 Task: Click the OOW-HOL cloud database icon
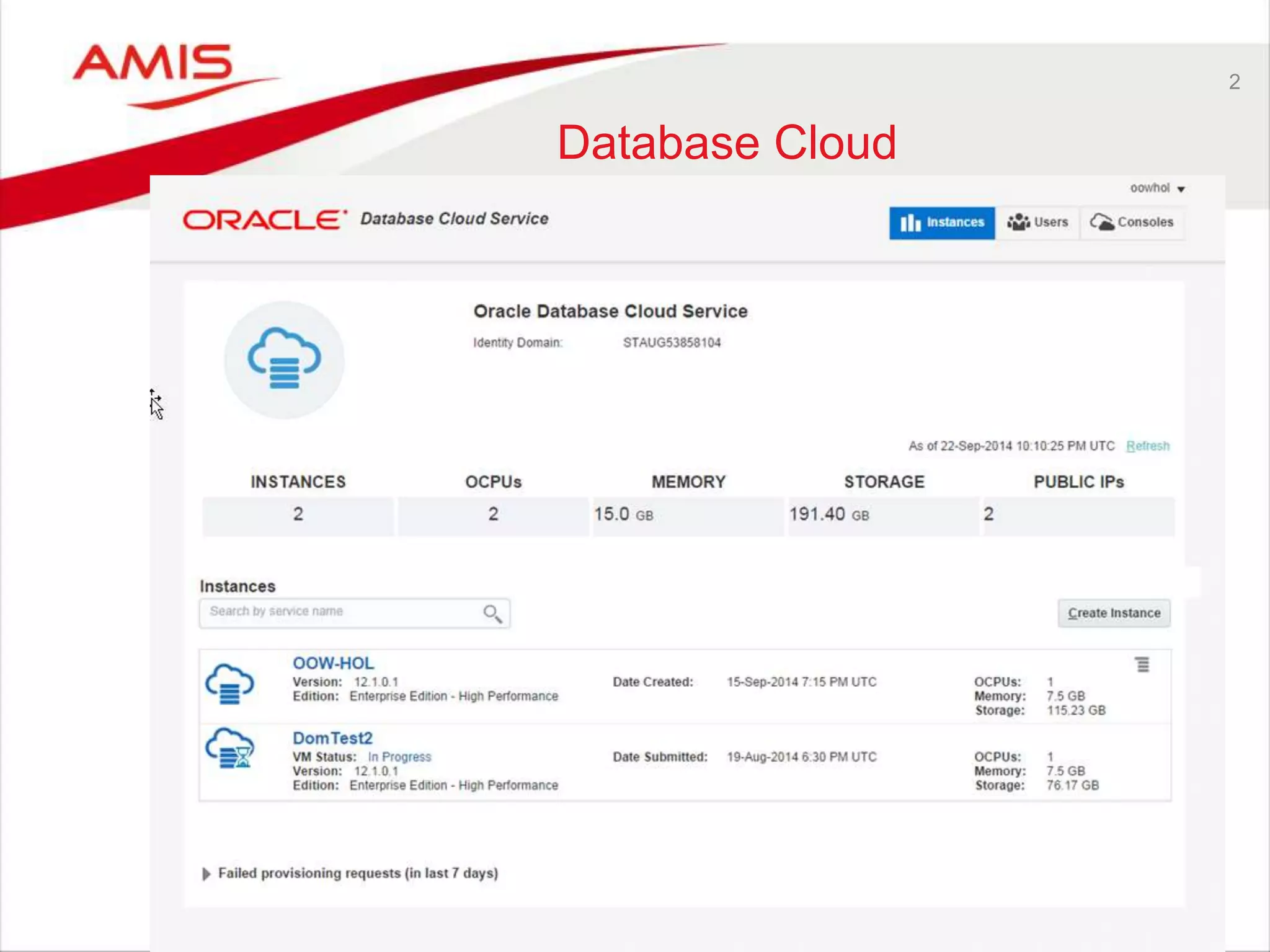coord(229,684)
